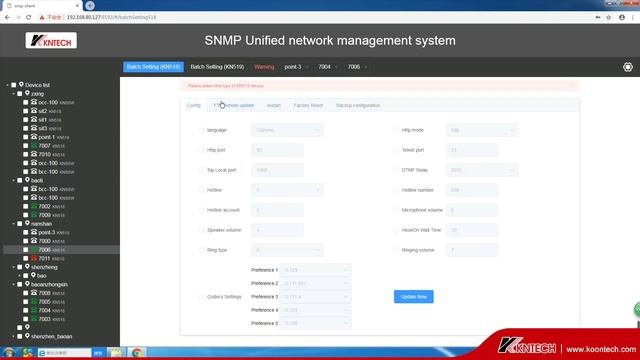The image size is (640, 360).
Task: Open the Preference 3 codec dropdown
Action: click(x=316, y=296)
